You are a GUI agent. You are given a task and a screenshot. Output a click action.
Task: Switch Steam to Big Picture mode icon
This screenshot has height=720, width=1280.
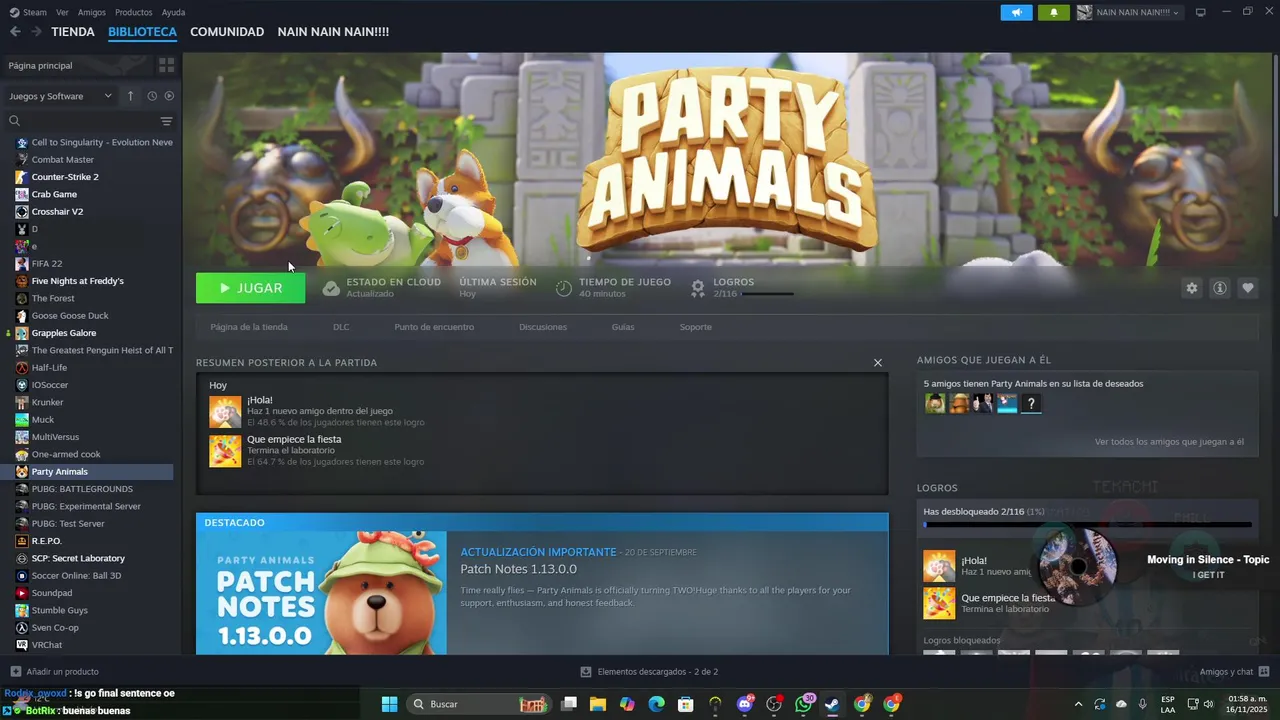coord(1201,12)
